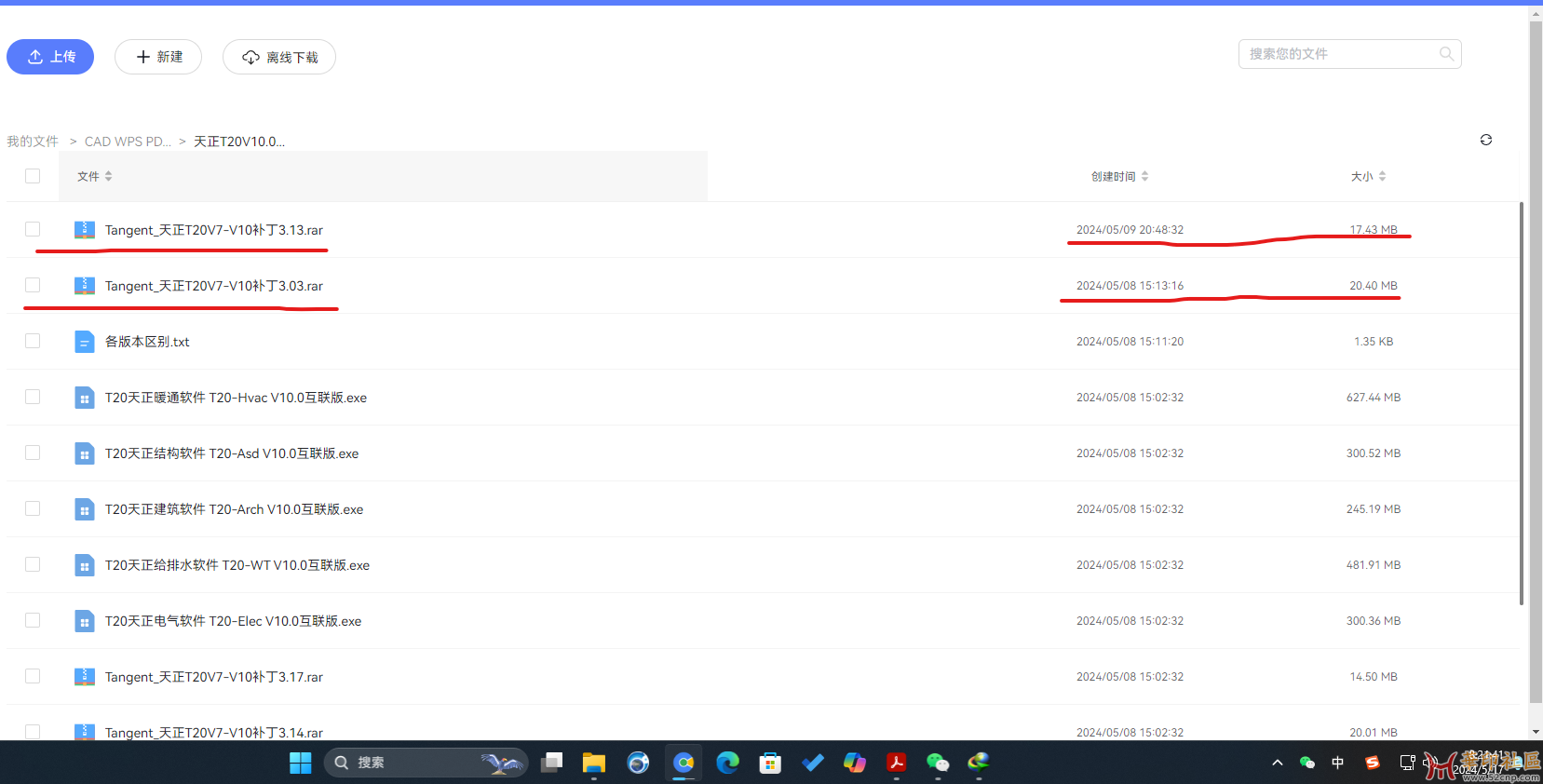The width and height of the screenshot is (1543, 784).
Task: Check the box for T20-Hvac V10.0互联版.exe
Action: (x=33, y=397)
